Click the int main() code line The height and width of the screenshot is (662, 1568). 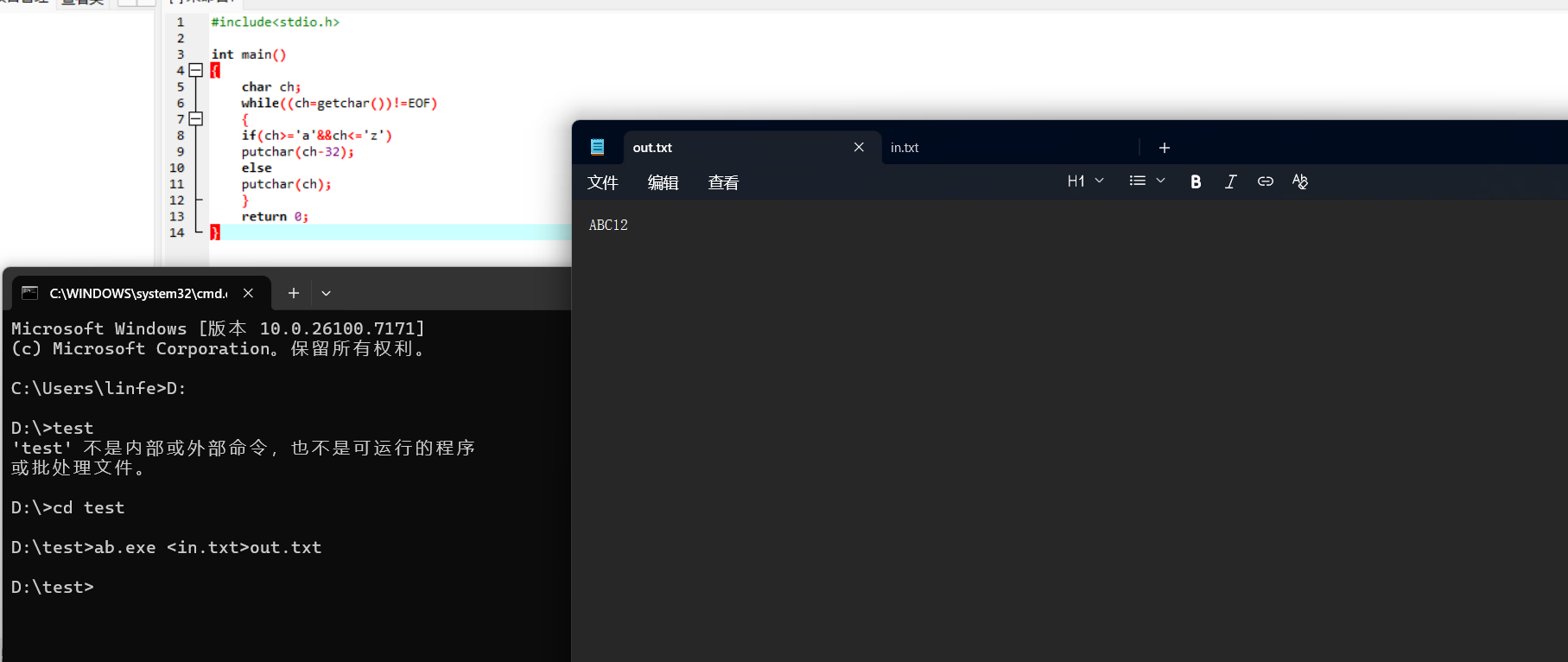(249, 54)
